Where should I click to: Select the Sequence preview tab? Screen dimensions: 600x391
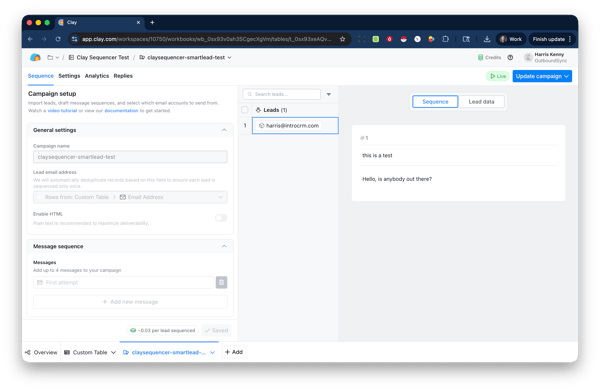point(435,102)
